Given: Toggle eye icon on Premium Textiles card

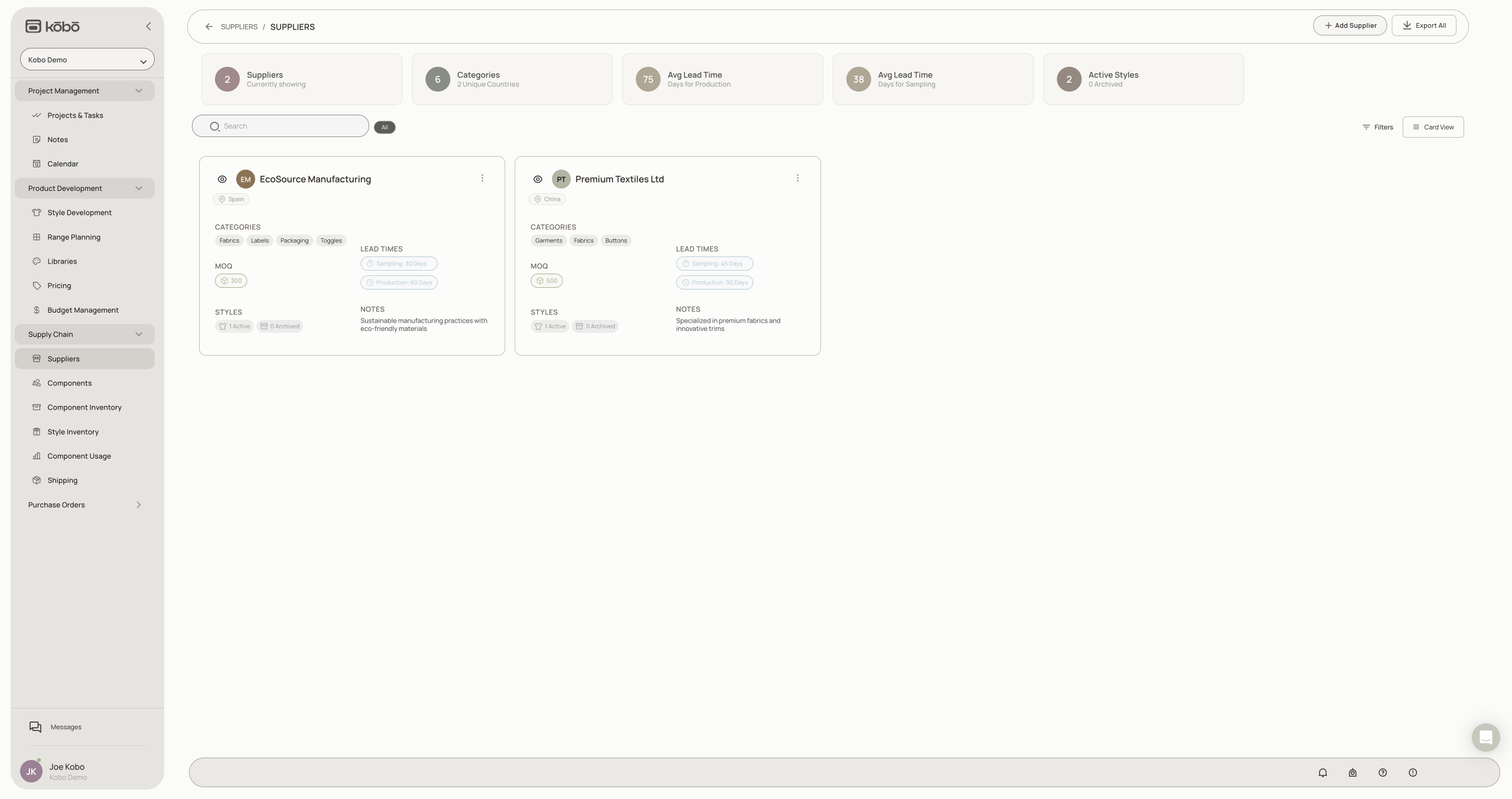Looking at the screenshot, I should point(537,179).
